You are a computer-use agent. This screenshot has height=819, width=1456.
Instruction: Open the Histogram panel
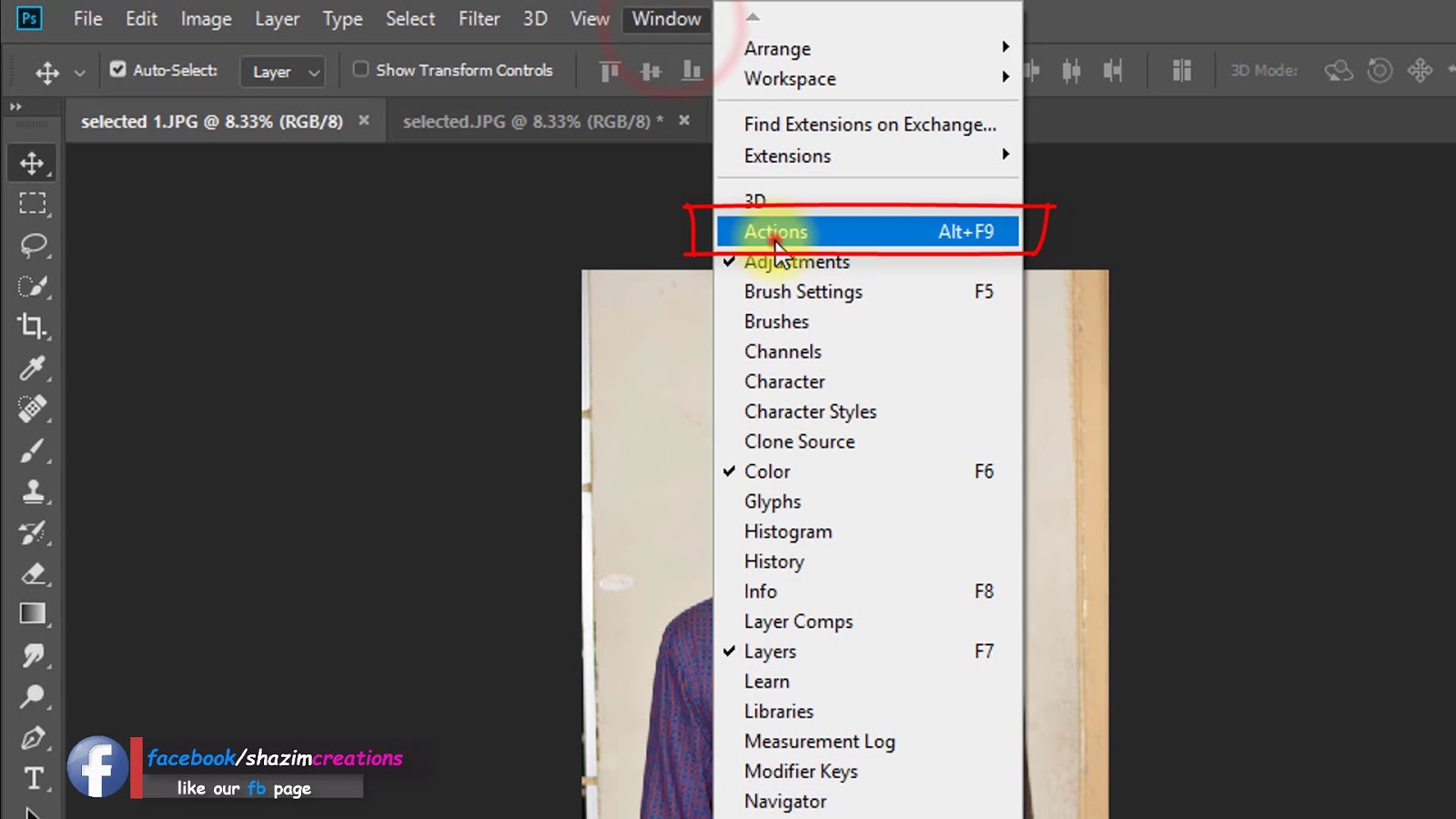pos(868,531)
